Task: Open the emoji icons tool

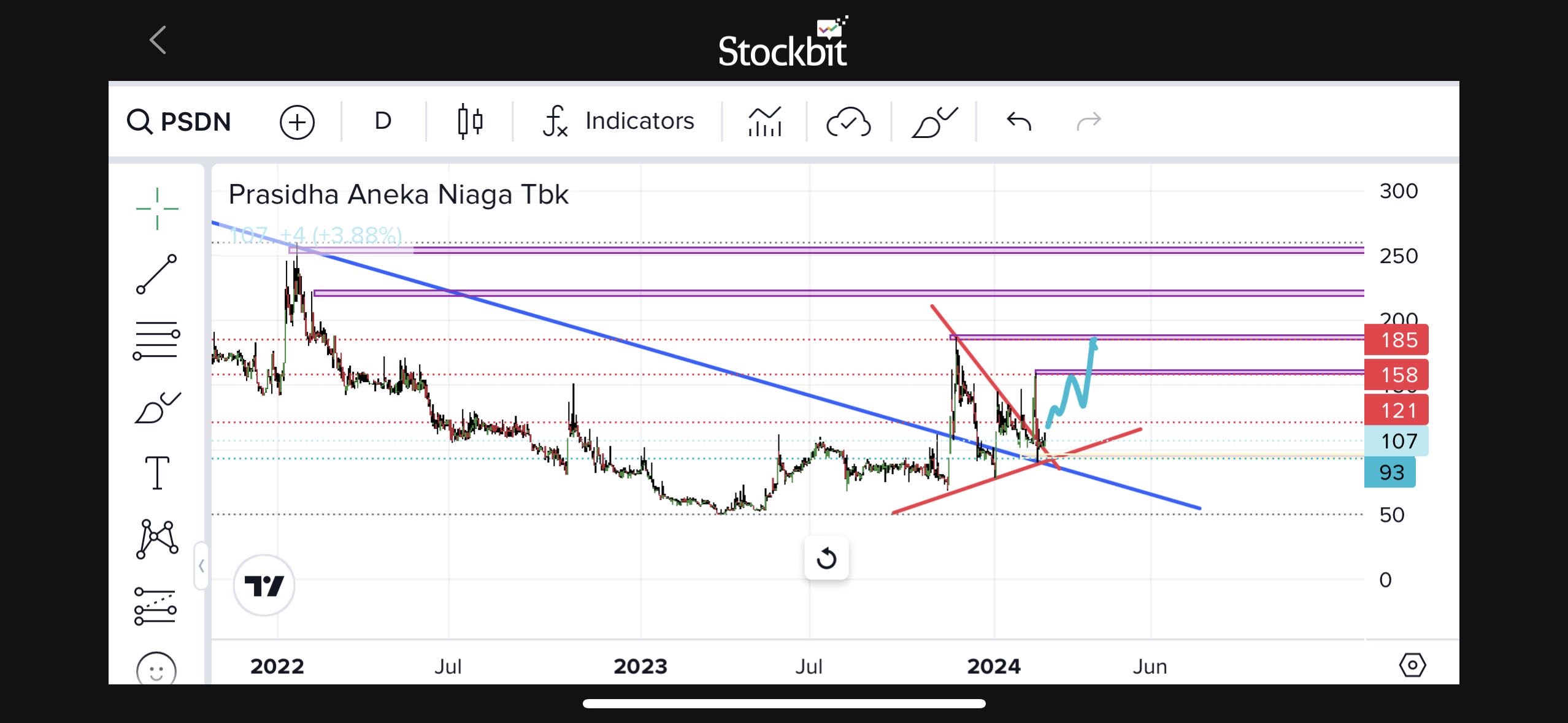Action: [x=156, y=670]
